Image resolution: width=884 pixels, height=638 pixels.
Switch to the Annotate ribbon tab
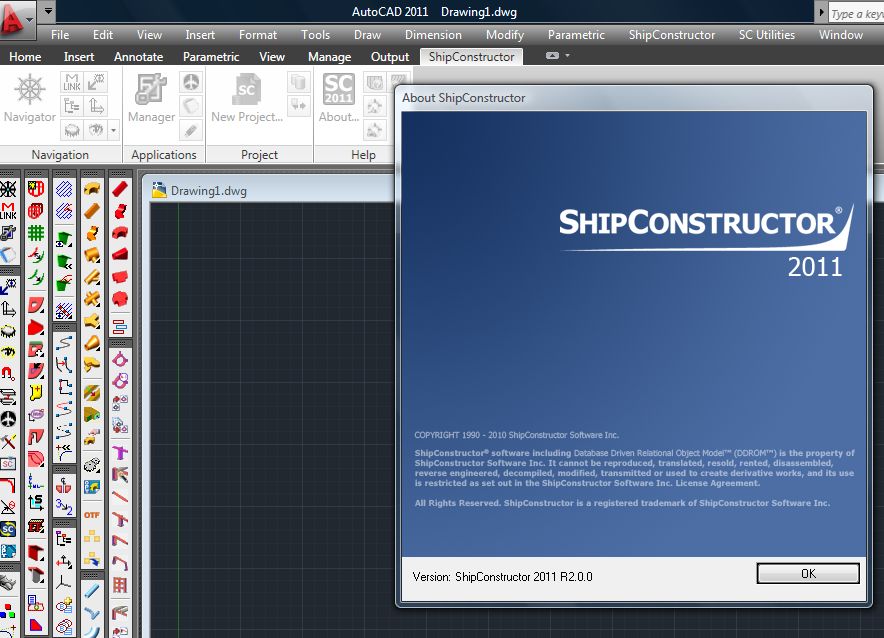(138, 56)
